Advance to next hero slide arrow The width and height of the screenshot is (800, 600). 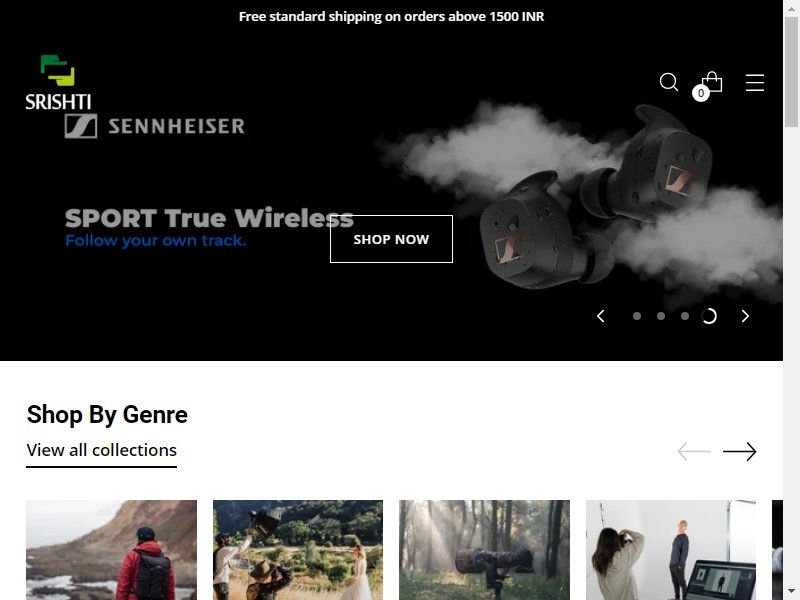(745, 316)
